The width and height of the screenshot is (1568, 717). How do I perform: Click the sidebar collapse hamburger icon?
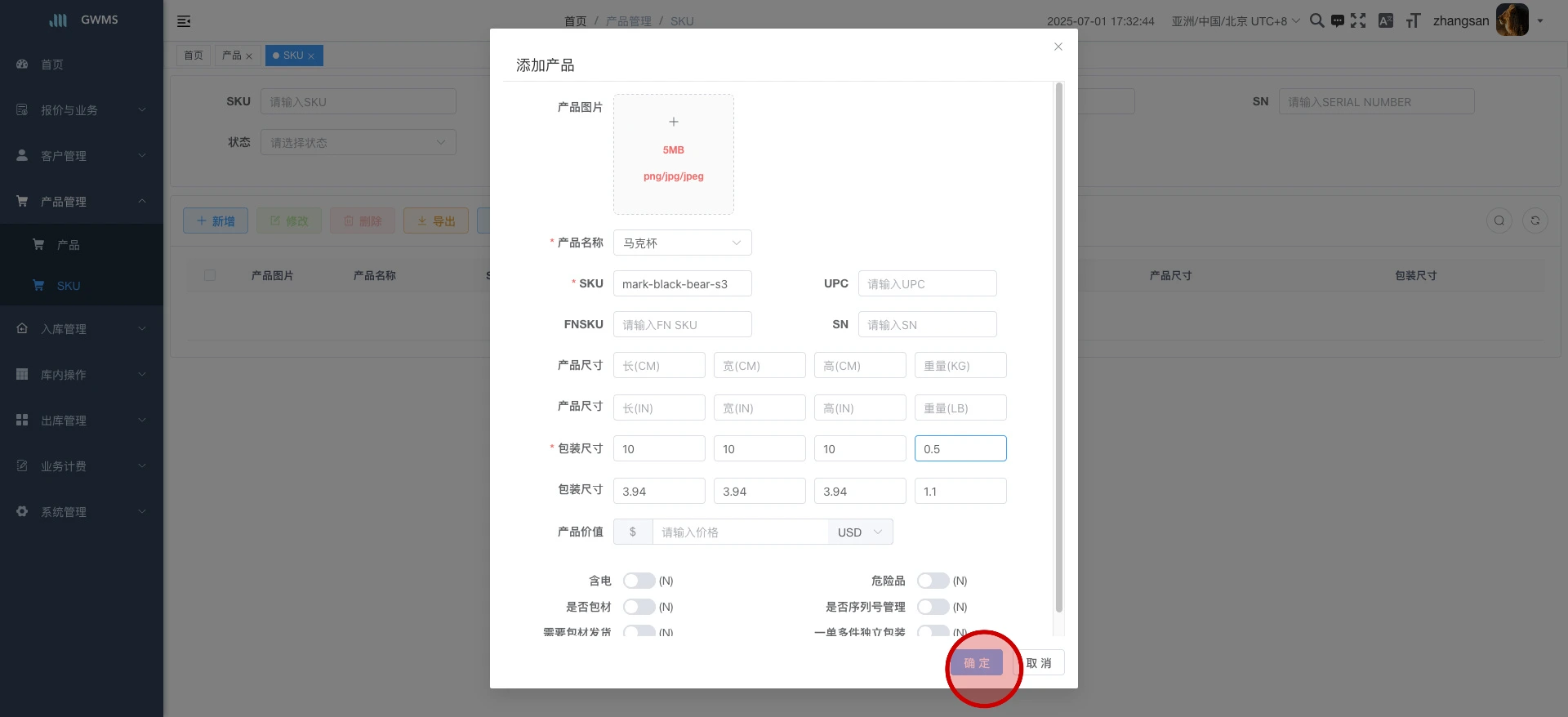click(x=184, y=21)
